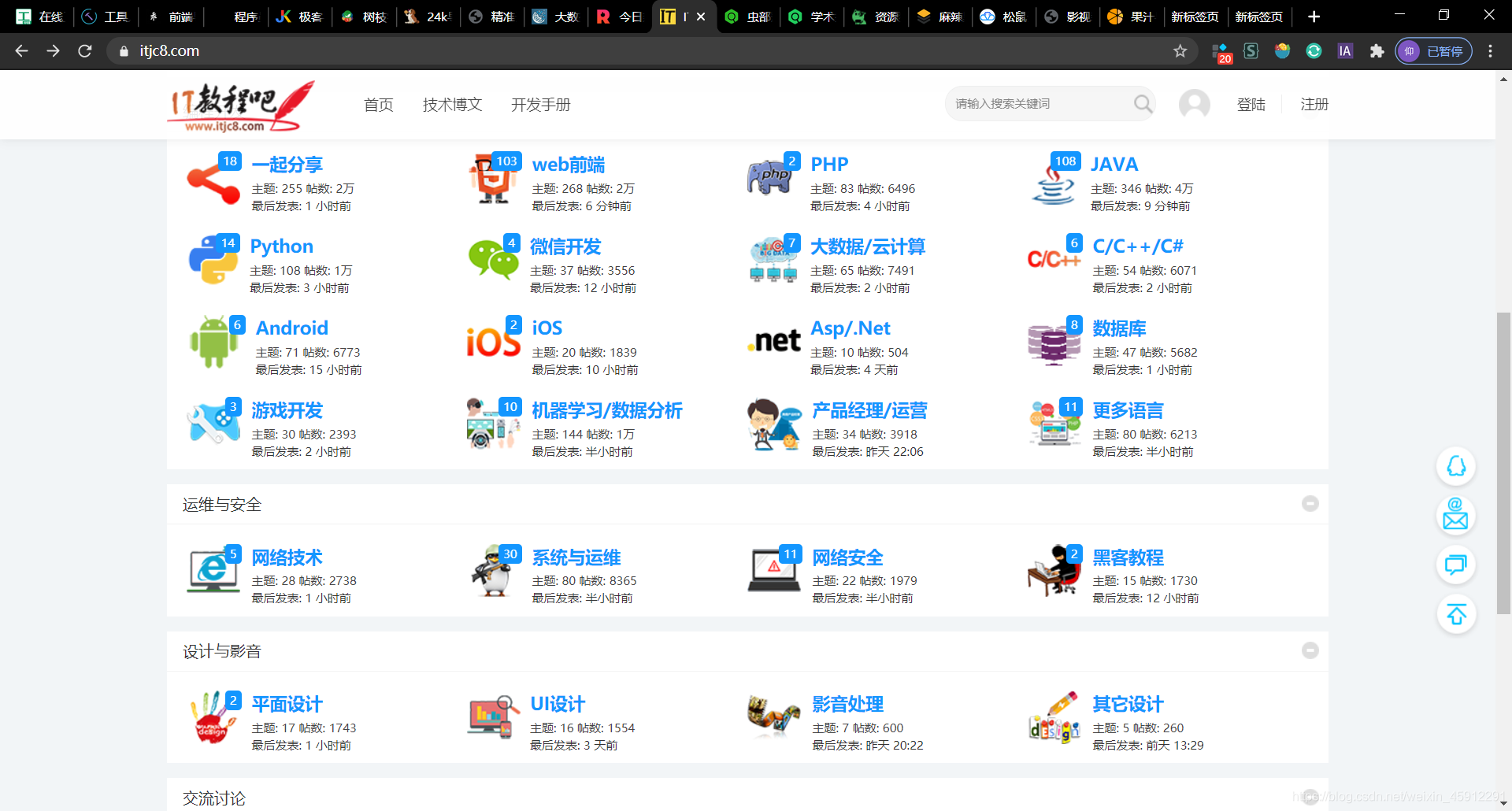Click the back-to-top floating arrow icon
This screenshot has width=1512, height=811.
tap(1456, 614)
